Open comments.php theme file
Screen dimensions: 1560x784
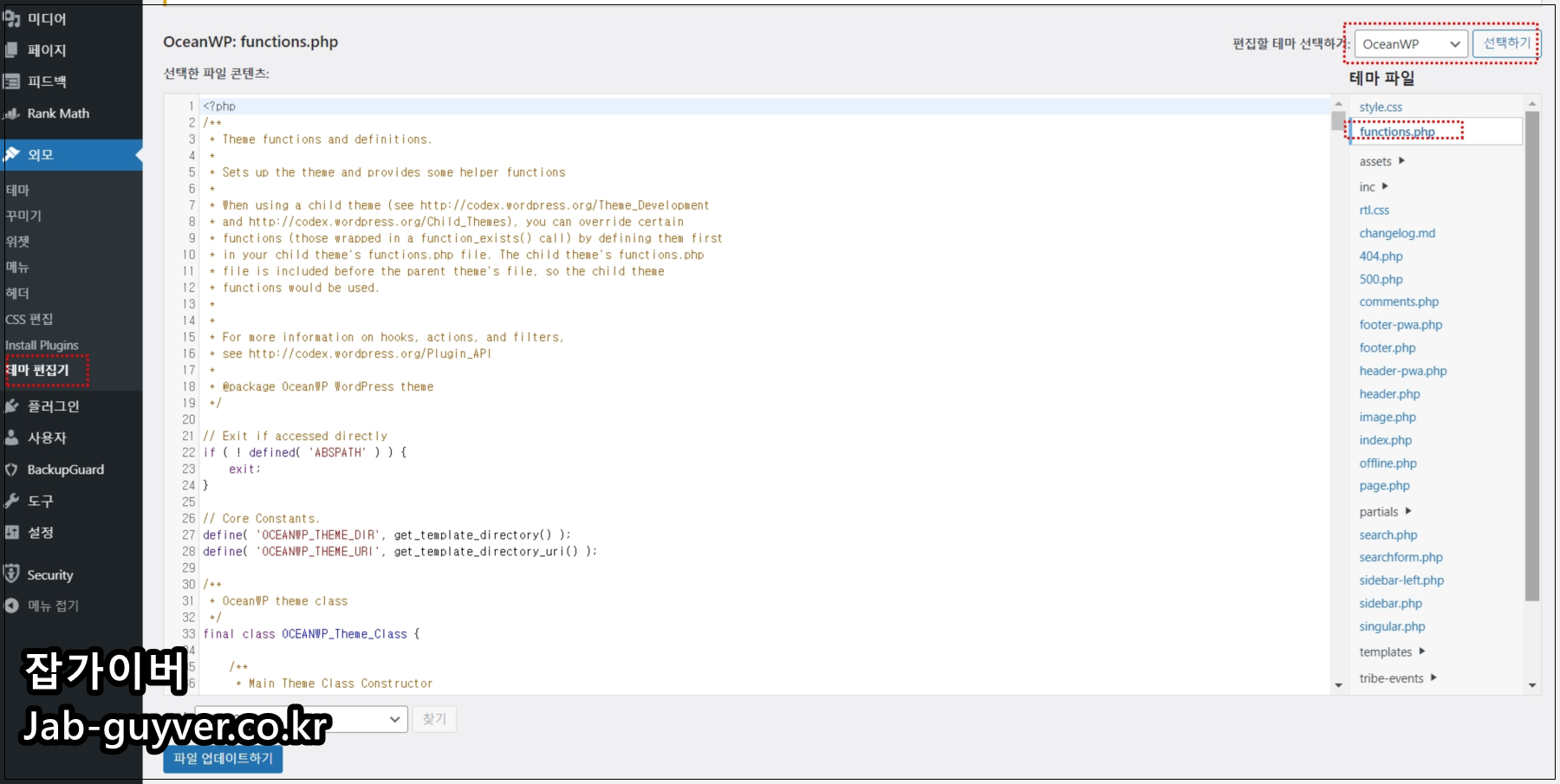[x=1399, y=301]
